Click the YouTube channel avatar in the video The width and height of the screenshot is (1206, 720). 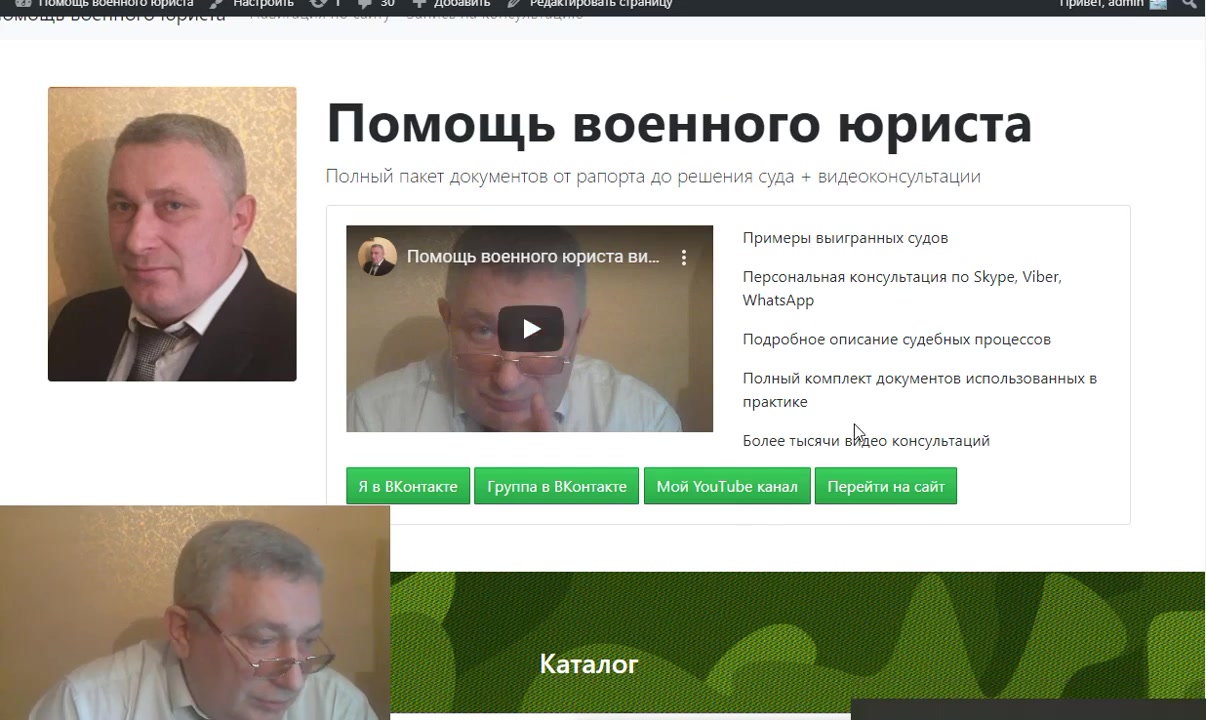click(x=377, y=257)
